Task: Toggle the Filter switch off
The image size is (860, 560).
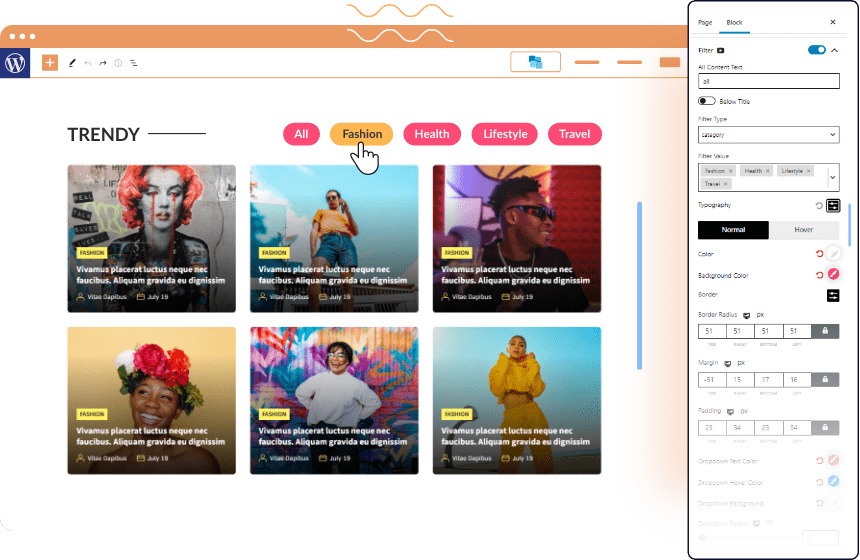Action: pos(817,50)
